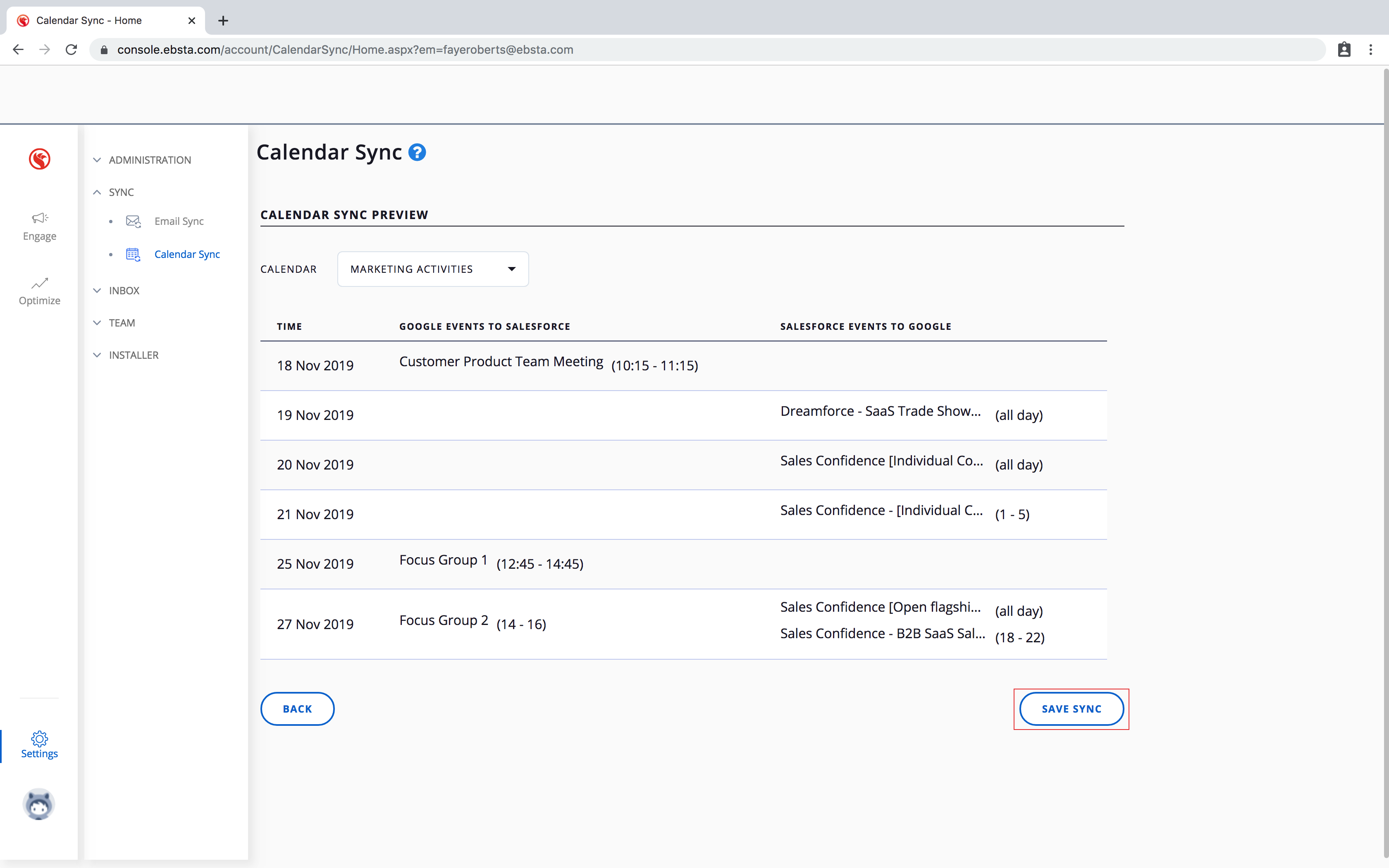1389x868 pixels.
Task: Open the Optimize section
Action: [40, 291]
